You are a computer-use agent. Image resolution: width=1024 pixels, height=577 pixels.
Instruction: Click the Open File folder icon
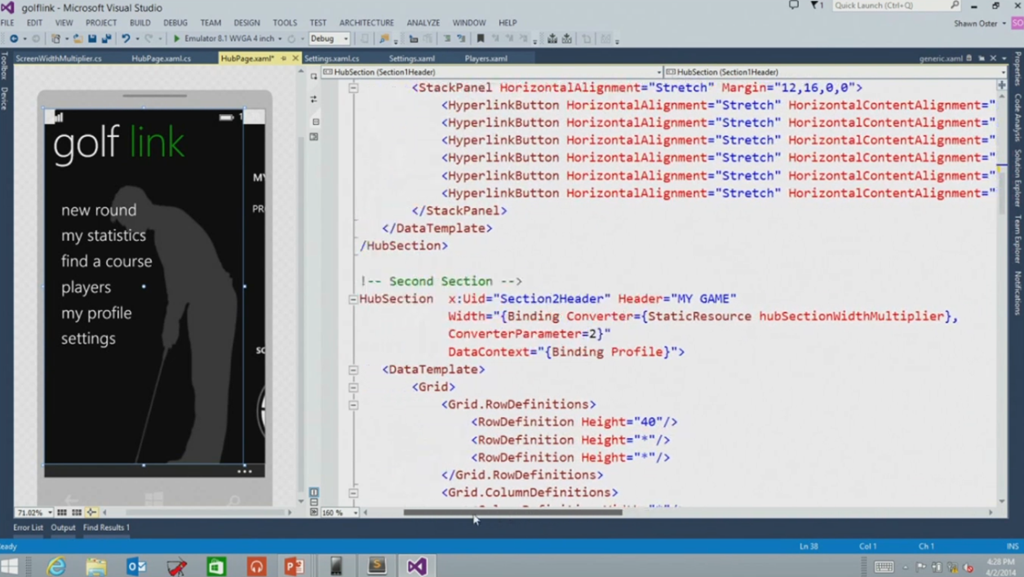pos(78,39)
